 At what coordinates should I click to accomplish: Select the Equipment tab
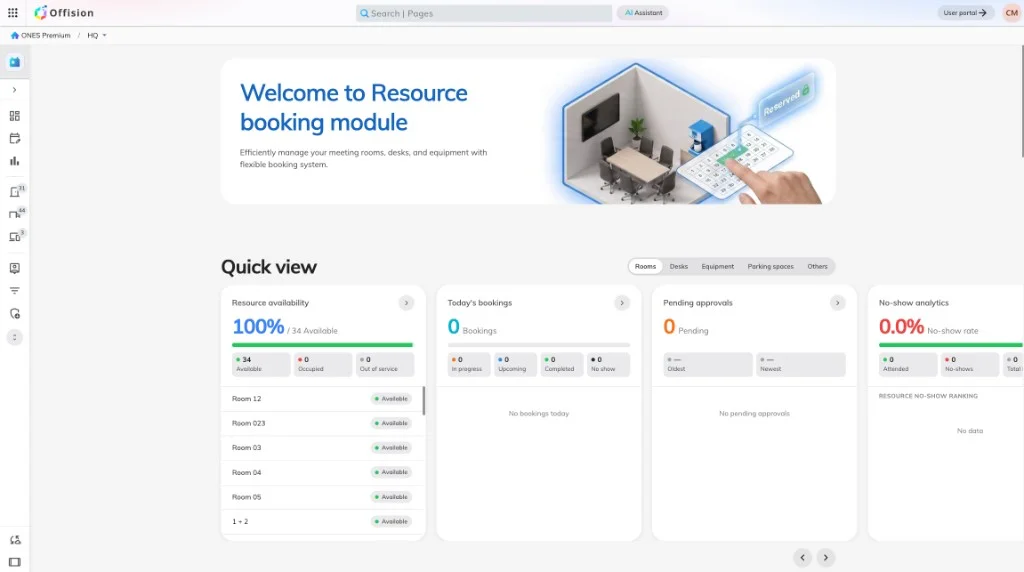coord(718,266)
